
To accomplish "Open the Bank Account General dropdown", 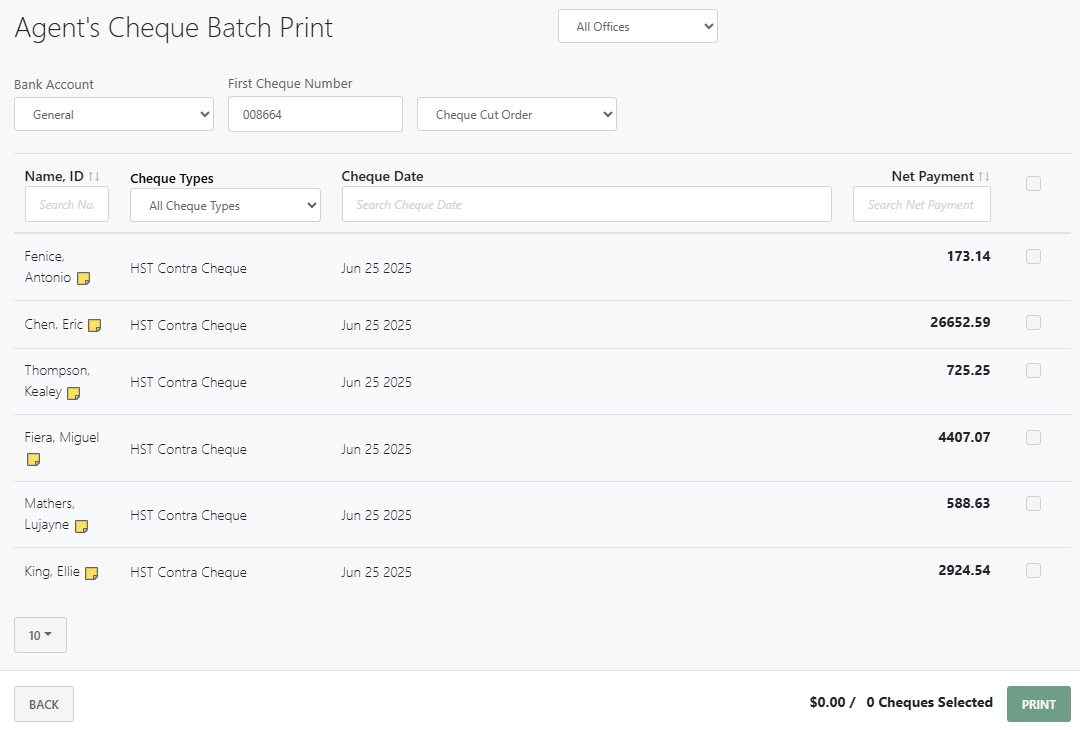I will tap(114, 114).
